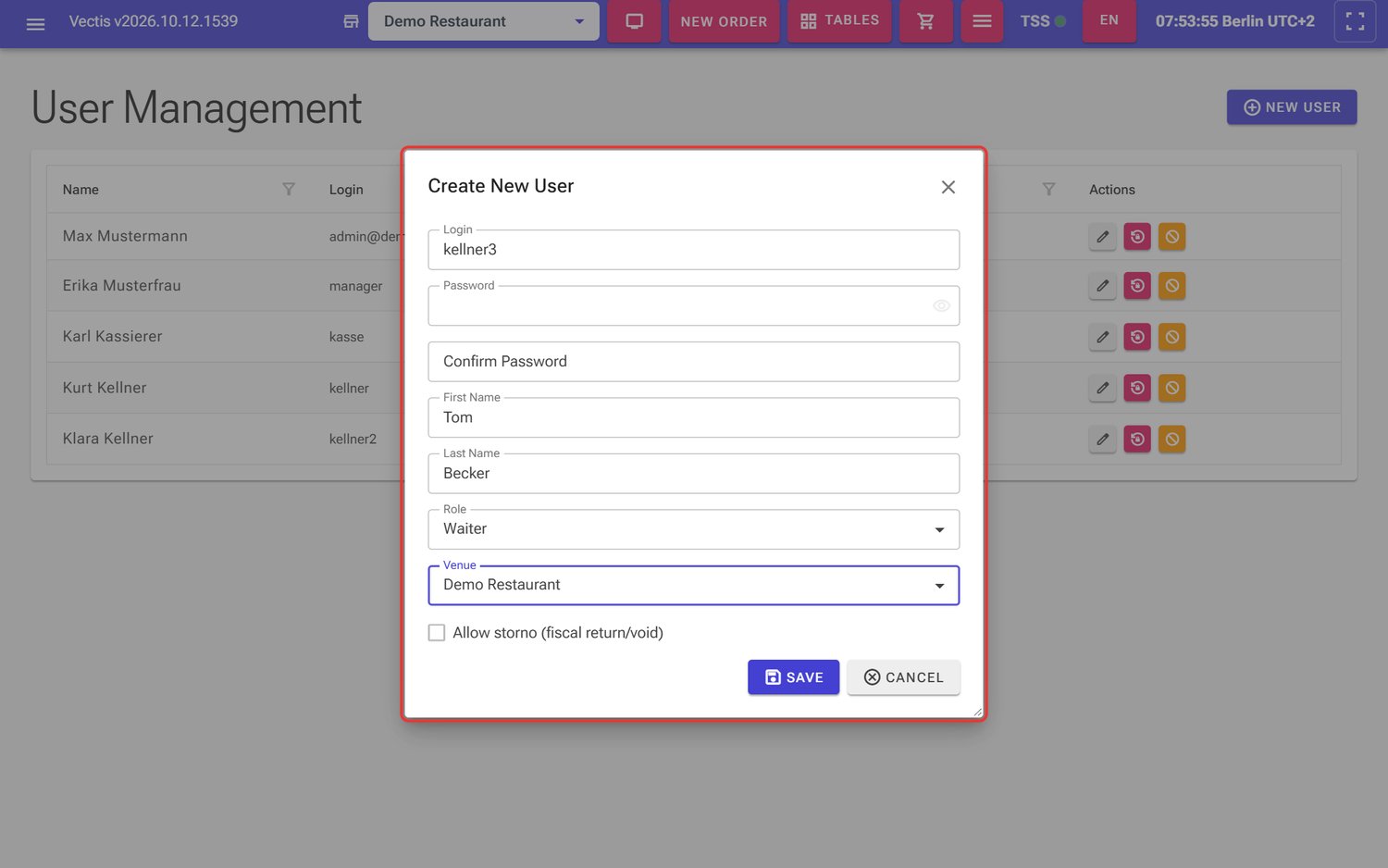The height and width of the screenshot is (868, 1388).
Task: Block user Karl Kassierer
Action: pyautogui.click(x=1171, y=337)
